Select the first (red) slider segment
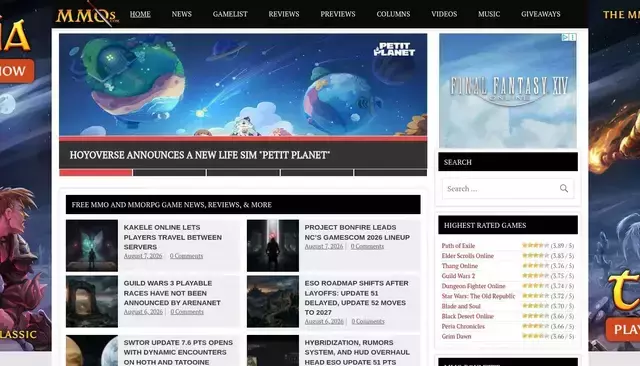The image size is (640, 366). pyautogui.click(x=96, y=173)
